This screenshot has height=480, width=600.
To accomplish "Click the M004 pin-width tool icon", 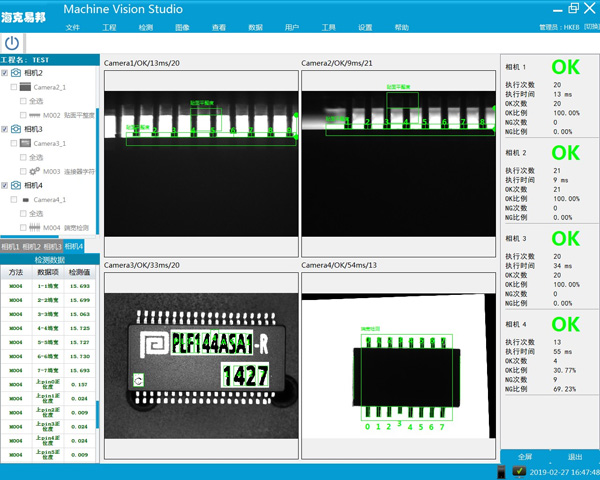I will coord(35,227).
